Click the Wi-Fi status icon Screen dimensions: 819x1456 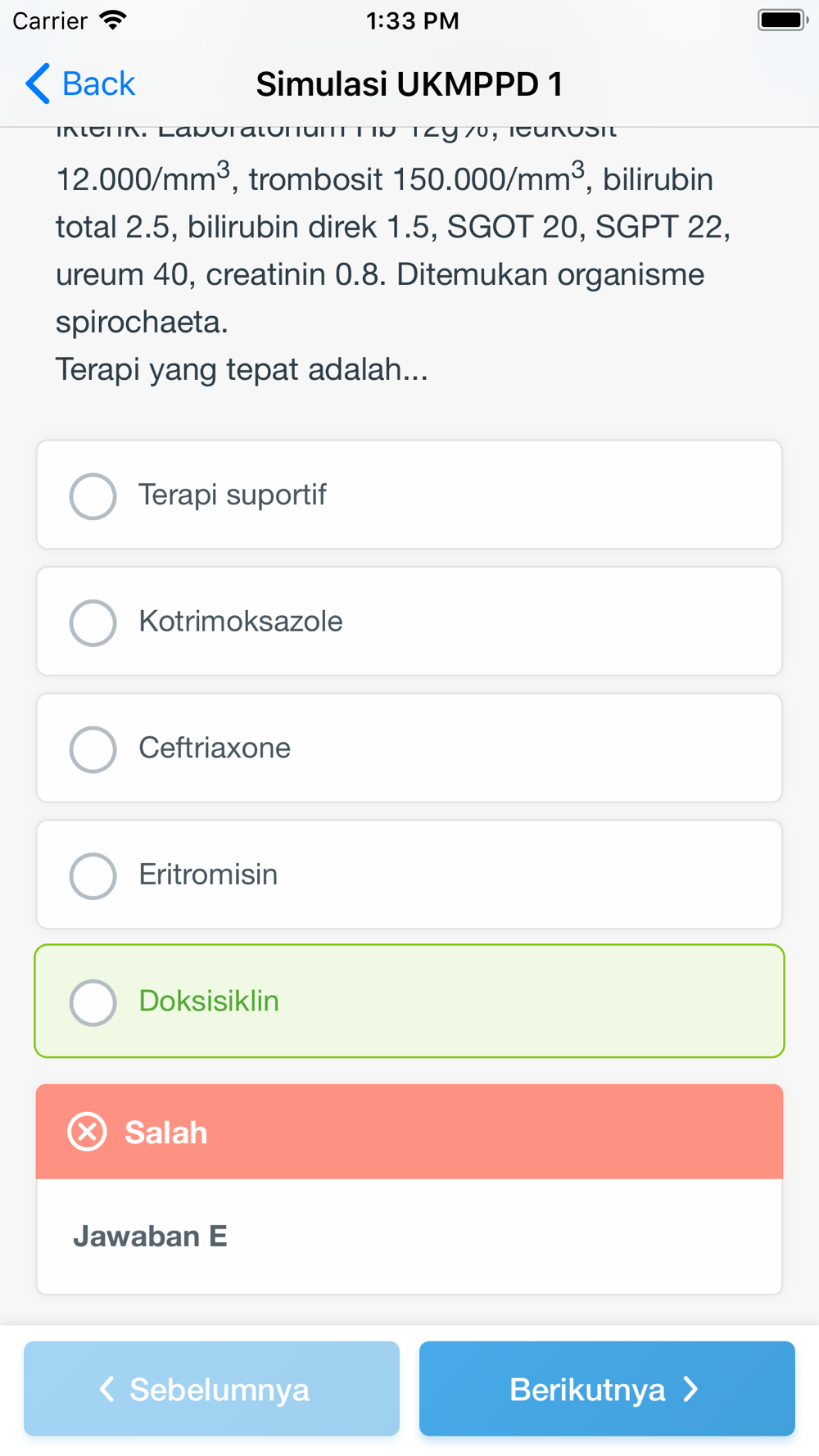[113, 20]
